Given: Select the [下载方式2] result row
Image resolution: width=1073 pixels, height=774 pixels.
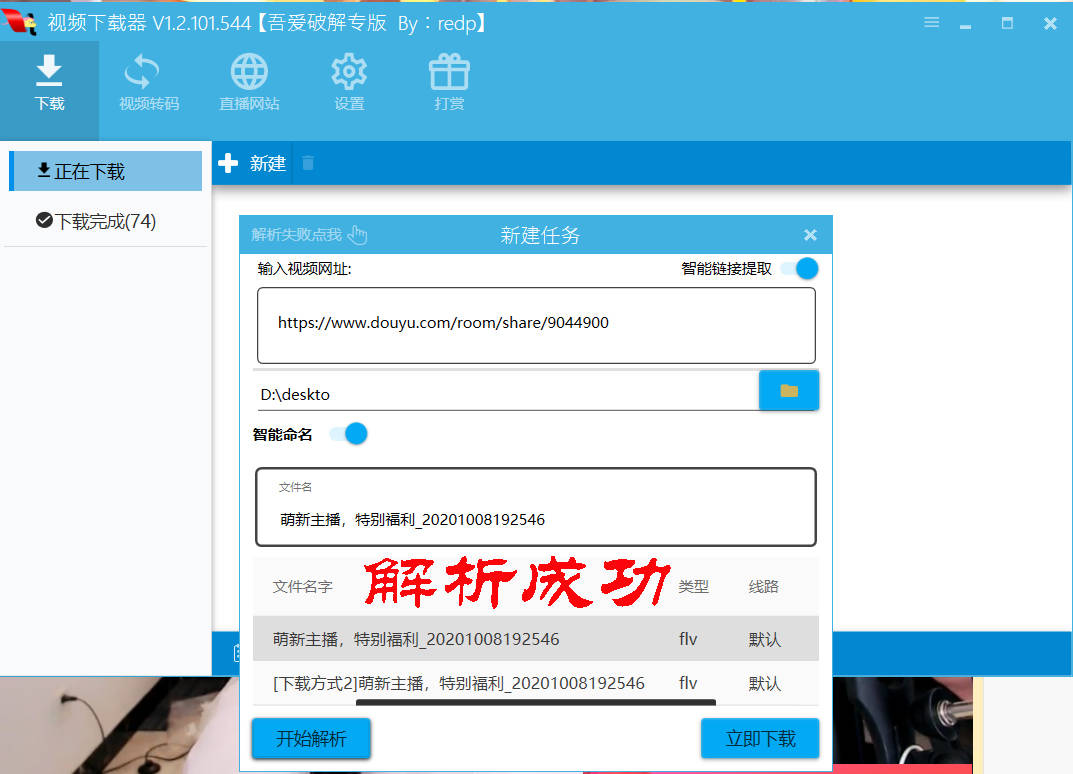Looking at the screenshot, I should pos(536,682).
